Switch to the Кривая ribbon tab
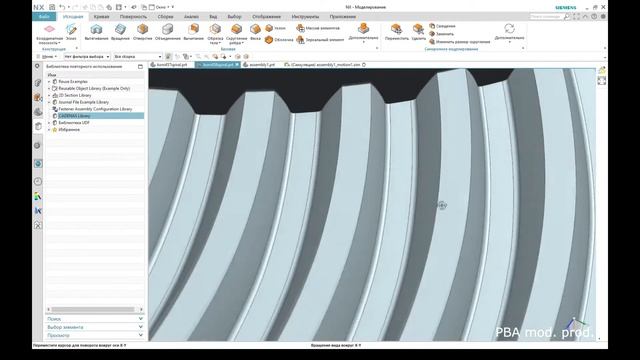Image resolution: width=640 pixels, height=360 pixels. coord(101,17)
